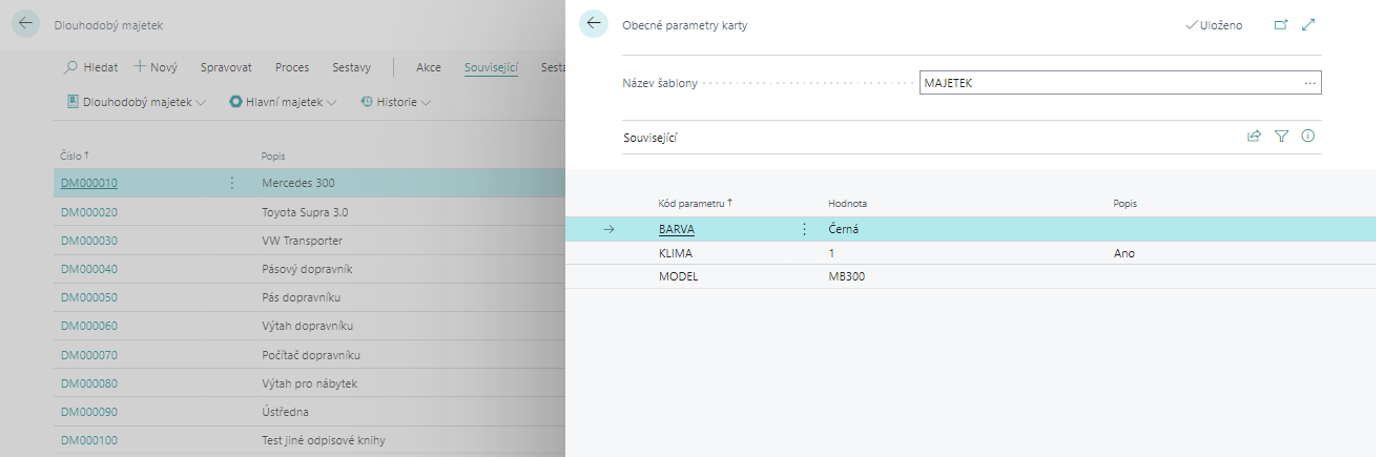Expand the Dlouhodobý majetek dropdown
Viewport: 1376px width, 457px height.
135,102
